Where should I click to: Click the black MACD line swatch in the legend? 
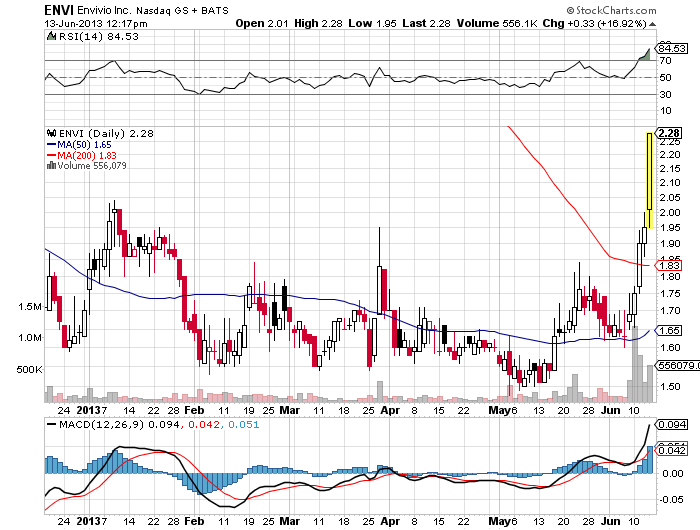pyautogui.click(x=52, y=424)
